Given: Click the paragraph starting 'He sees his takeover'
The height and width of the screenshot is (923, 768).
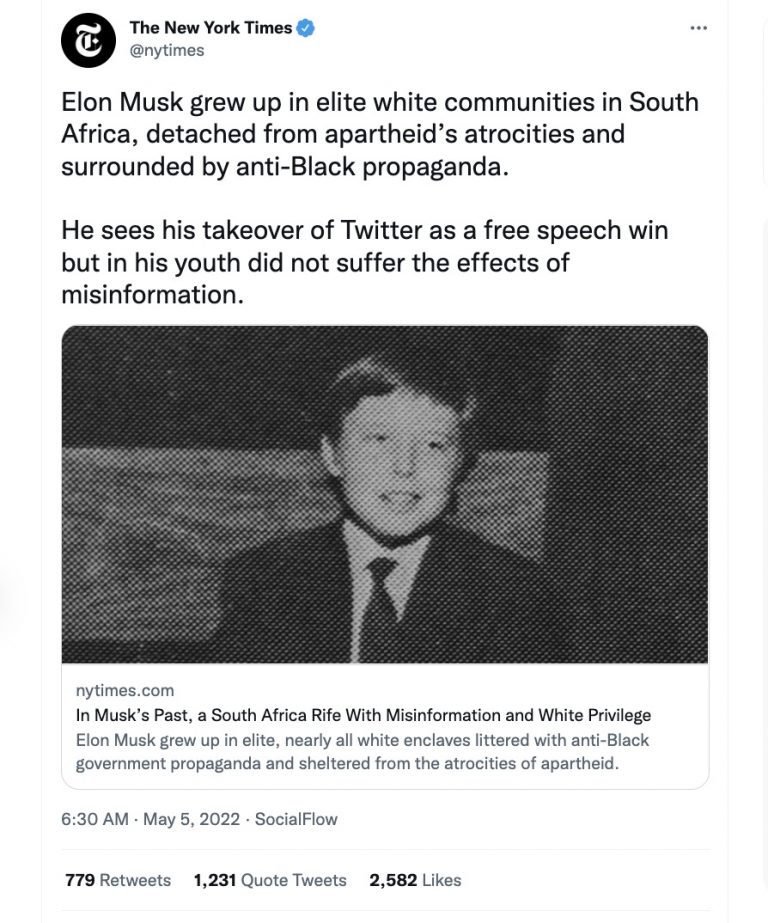Looking at the screenshot, I should [365, 262].
